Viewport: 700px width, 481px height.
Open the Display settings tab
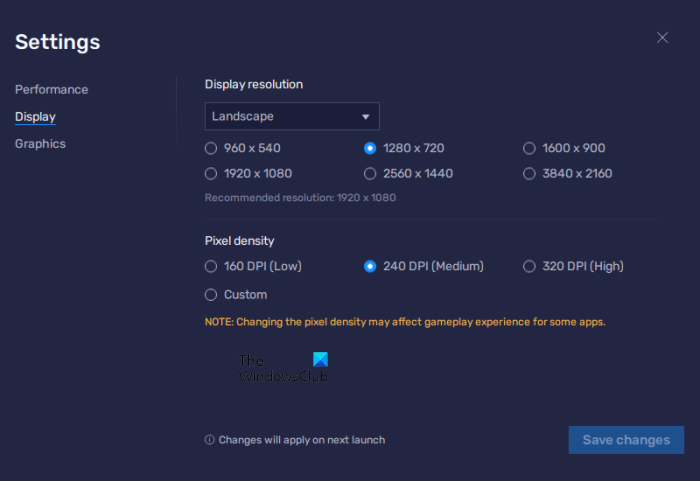point(35,117)
